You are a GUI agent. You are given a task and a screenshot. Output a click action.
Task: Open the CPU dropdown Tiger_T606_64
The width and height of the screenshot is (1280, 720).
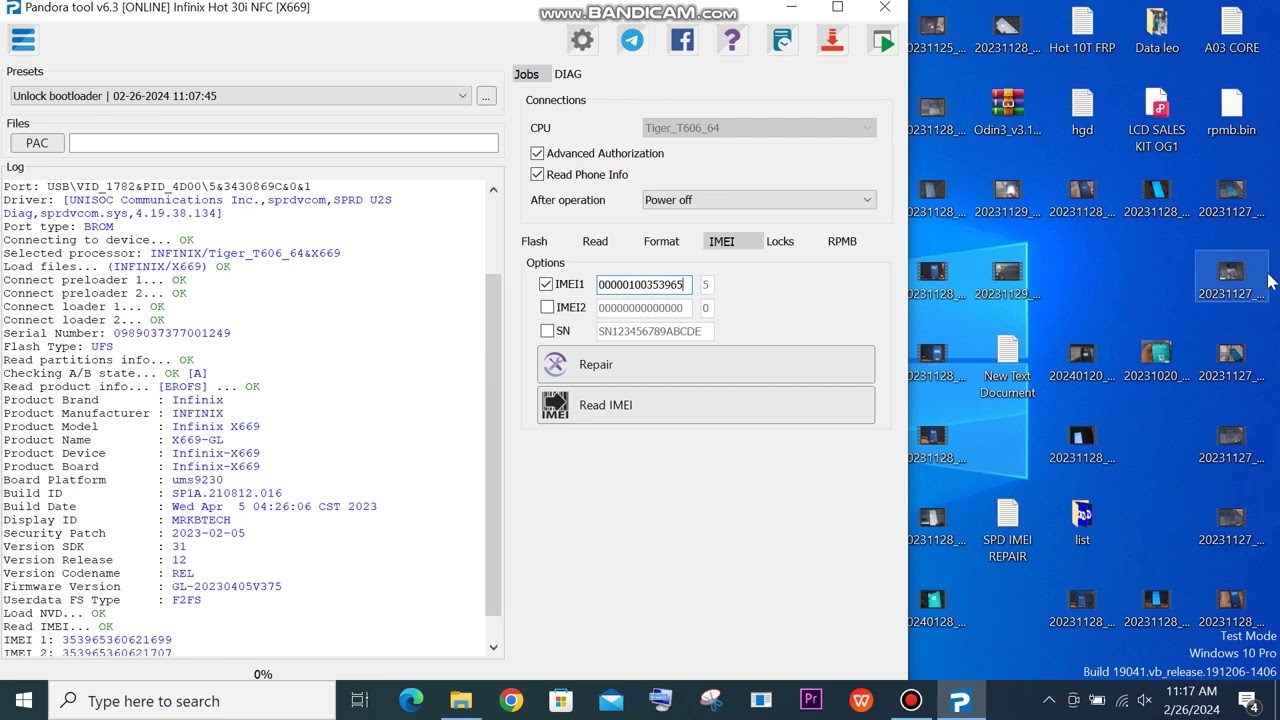(x=759, y=128)
